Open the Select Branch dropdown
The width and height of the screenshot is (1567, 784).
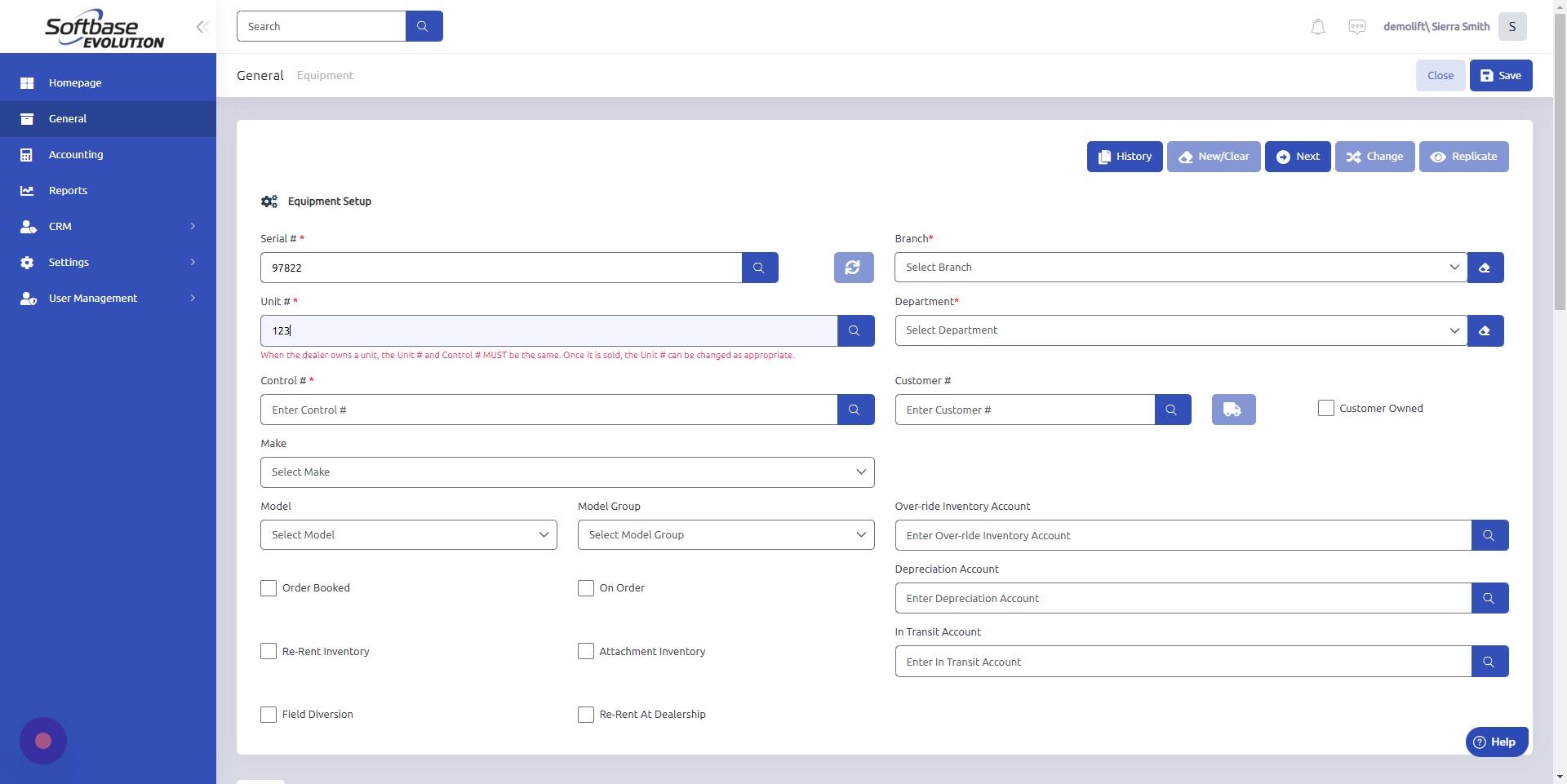tap(1179, 267)
